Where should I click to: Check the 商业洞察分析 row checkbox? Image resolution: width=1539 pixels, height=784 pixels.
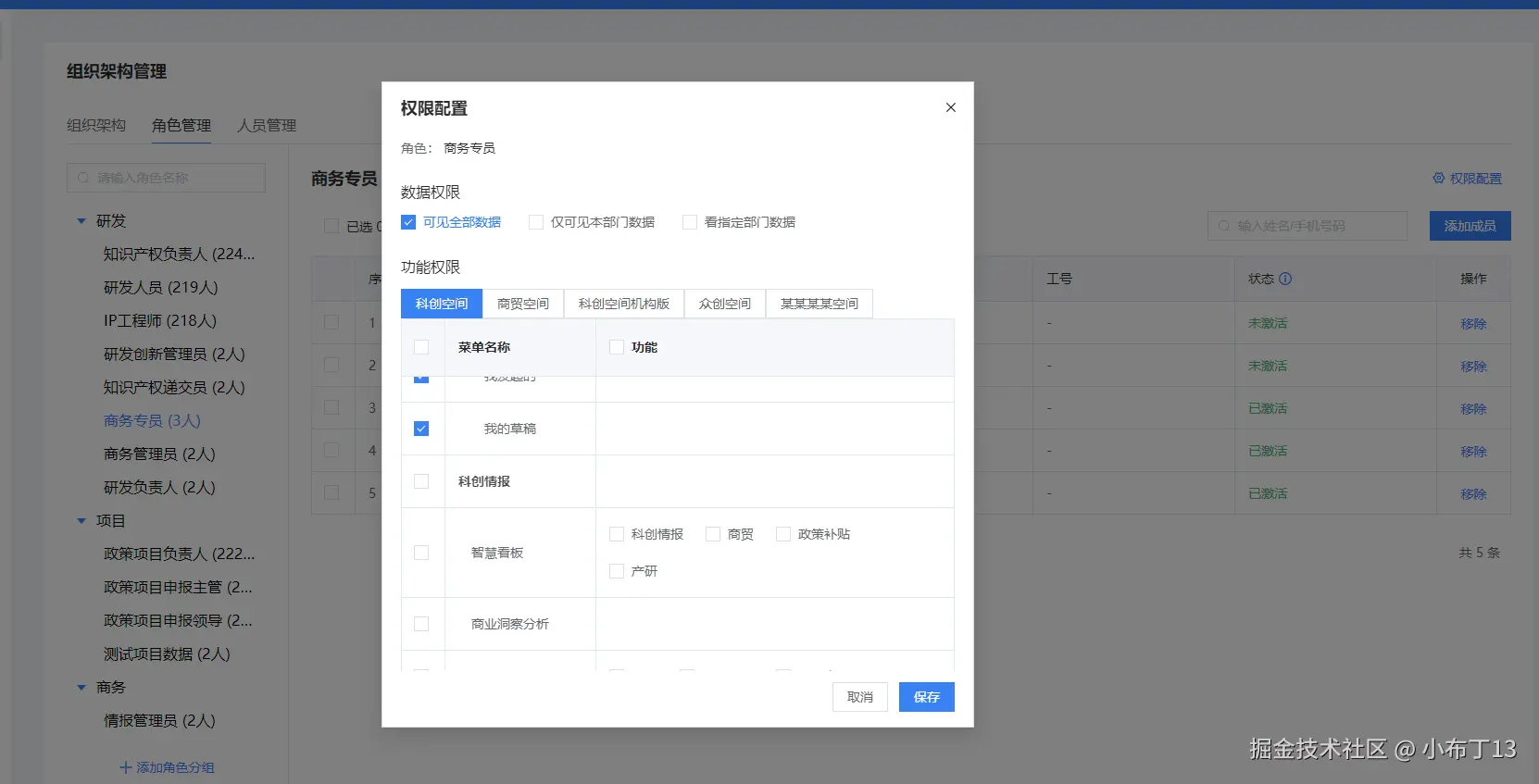421,624
